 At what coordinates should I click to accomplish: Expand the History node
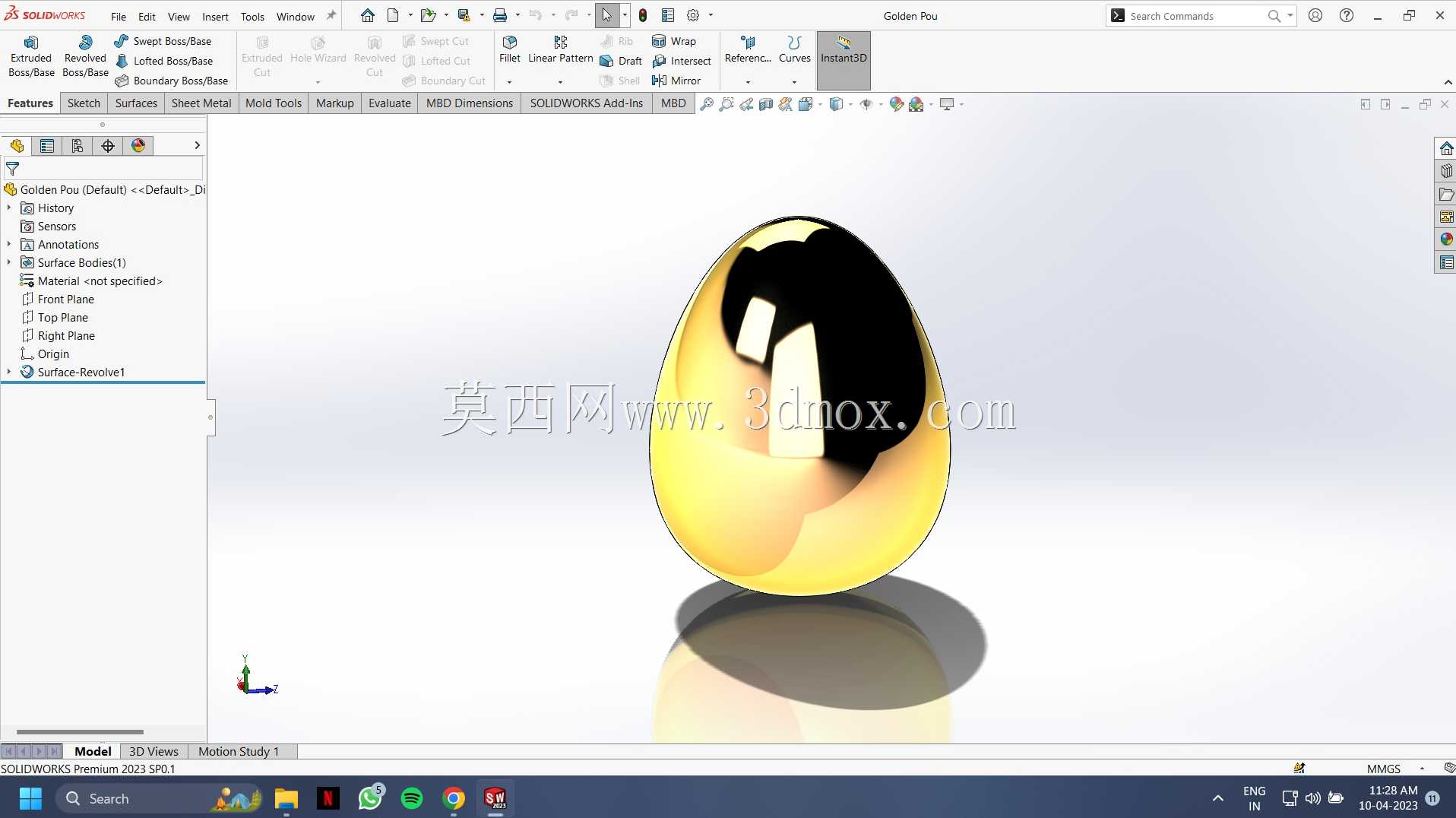(9, 208)
